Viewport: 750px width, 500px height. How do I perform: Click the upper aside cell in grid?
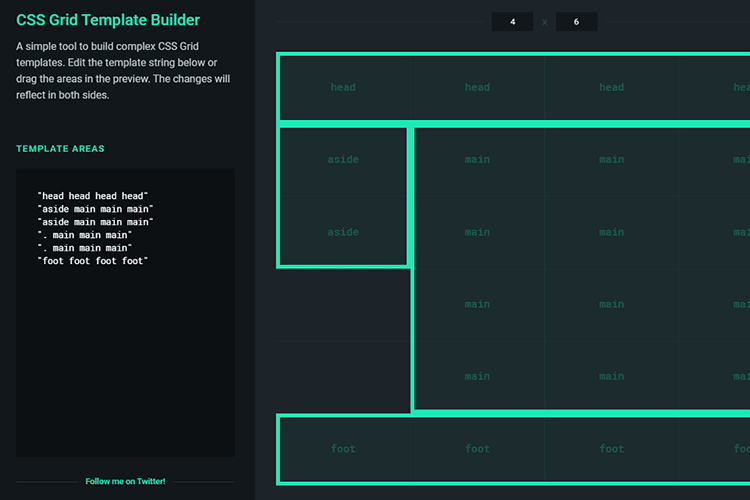pos(343,160)
